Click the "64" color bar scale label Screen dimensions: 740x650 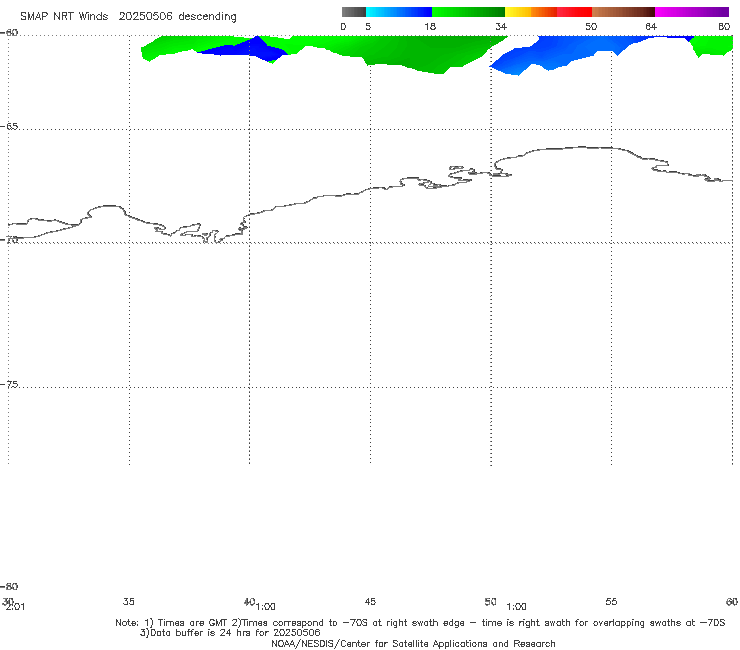(x=651, y=26)
